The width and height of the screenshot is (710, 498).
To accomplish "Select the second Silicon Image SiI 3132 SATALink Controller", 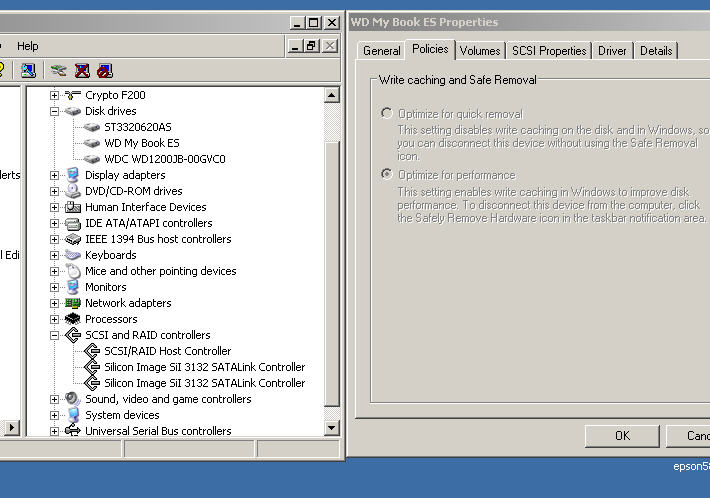I will (x=205, y=383).
